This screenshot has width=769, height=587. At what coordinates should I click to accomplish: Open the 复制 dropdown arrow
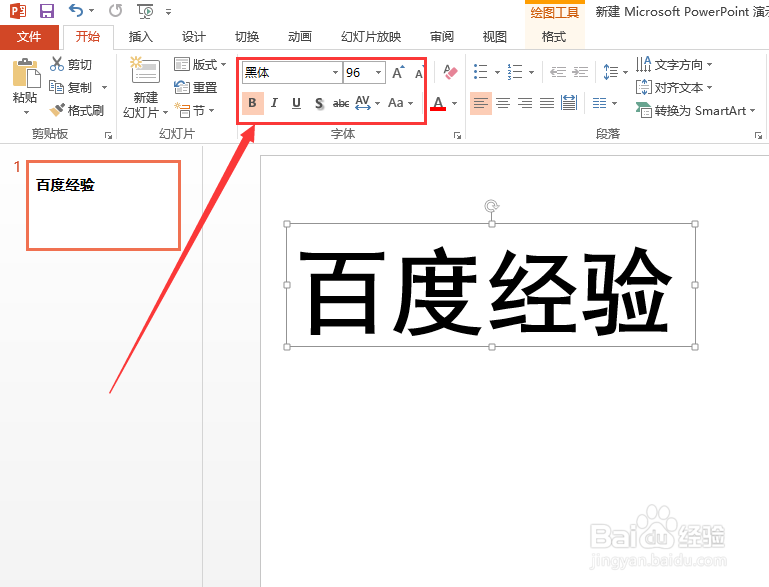[104, 88]
